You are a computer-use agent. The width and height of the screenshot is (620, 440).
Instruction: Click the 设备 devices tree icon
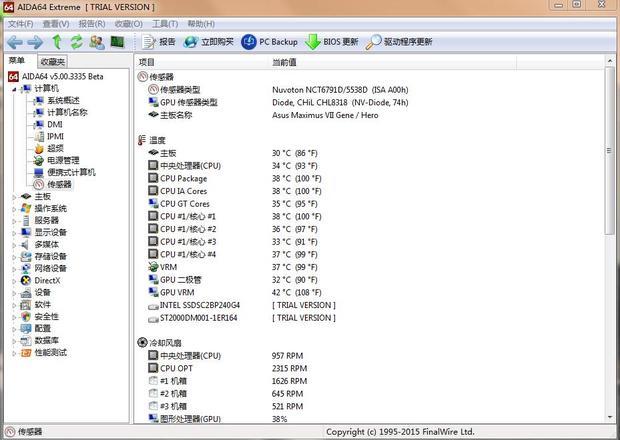pyautogui.click(x=26, y=293)
